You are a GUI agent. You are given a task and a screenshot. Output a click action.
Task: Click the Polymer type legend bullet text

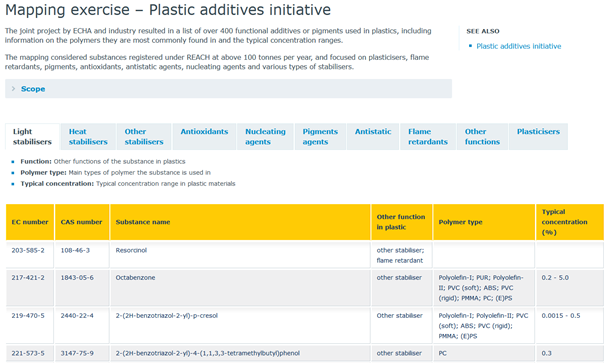point(115,172)
